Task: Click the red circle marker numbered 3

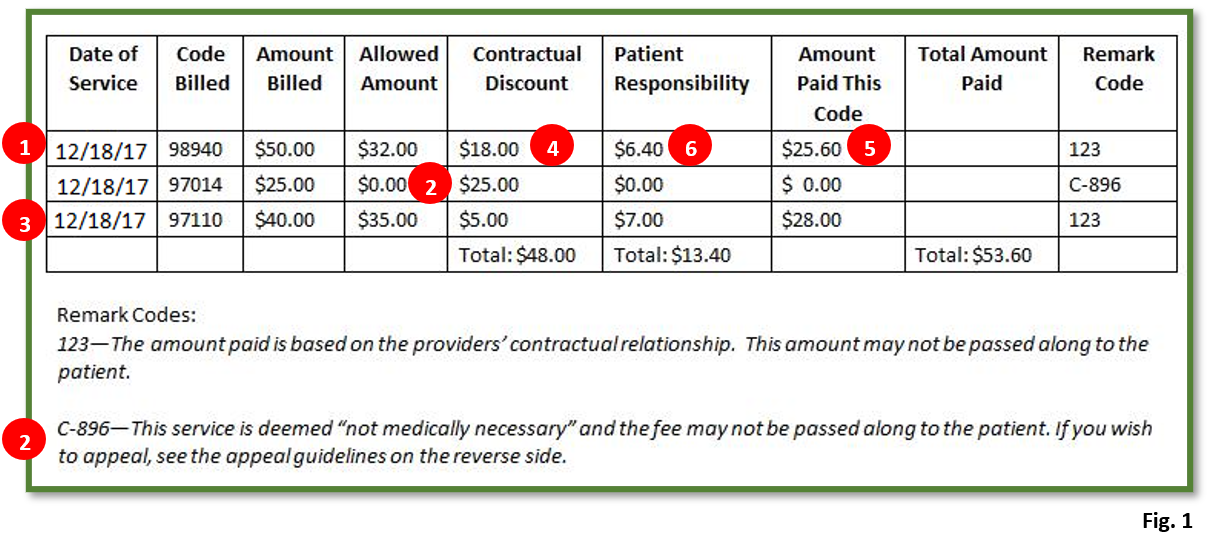Action: click(x=24, y=221)
